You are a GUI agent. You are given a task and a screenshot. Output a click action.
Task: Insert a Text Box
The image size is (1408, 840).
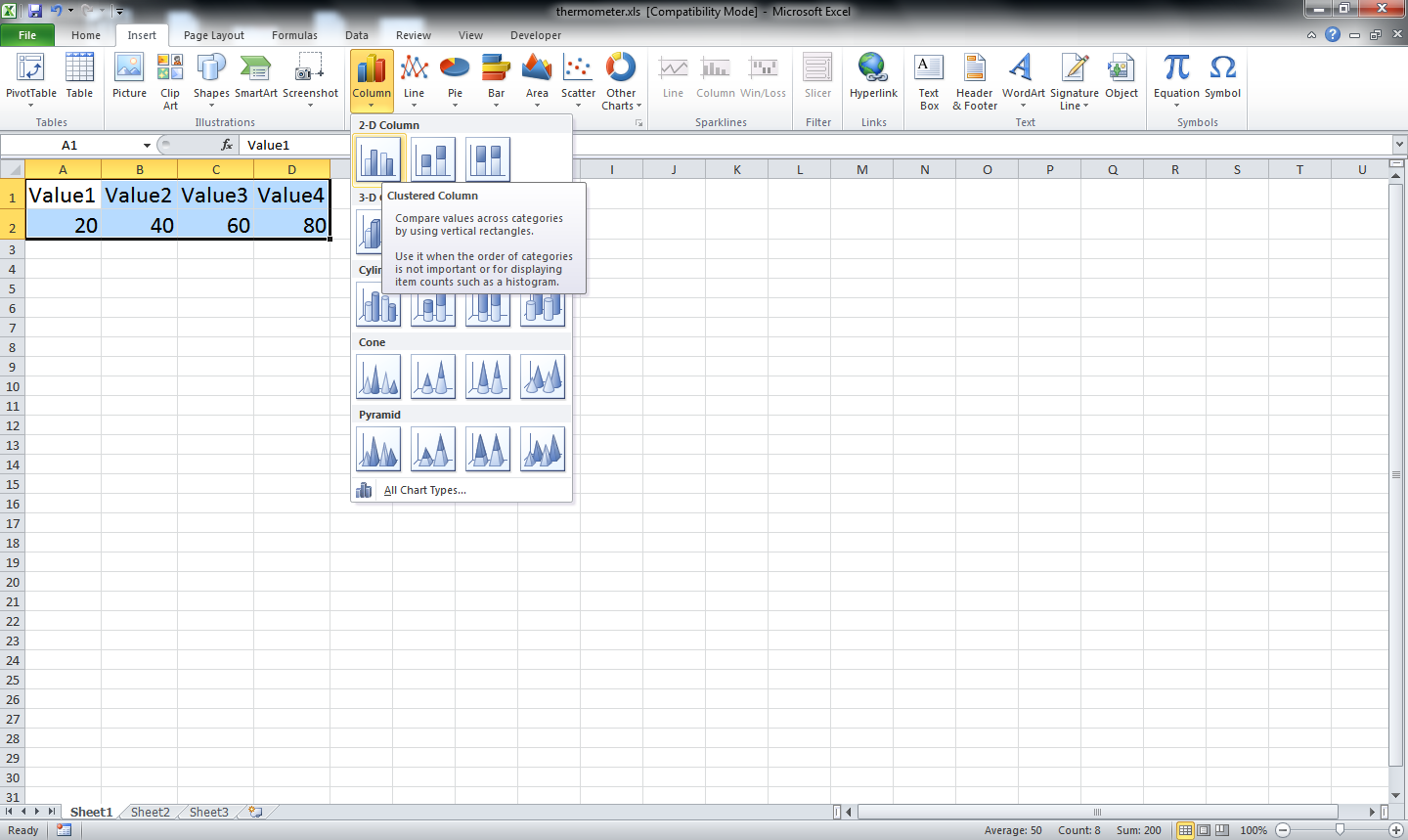point(929,80)
